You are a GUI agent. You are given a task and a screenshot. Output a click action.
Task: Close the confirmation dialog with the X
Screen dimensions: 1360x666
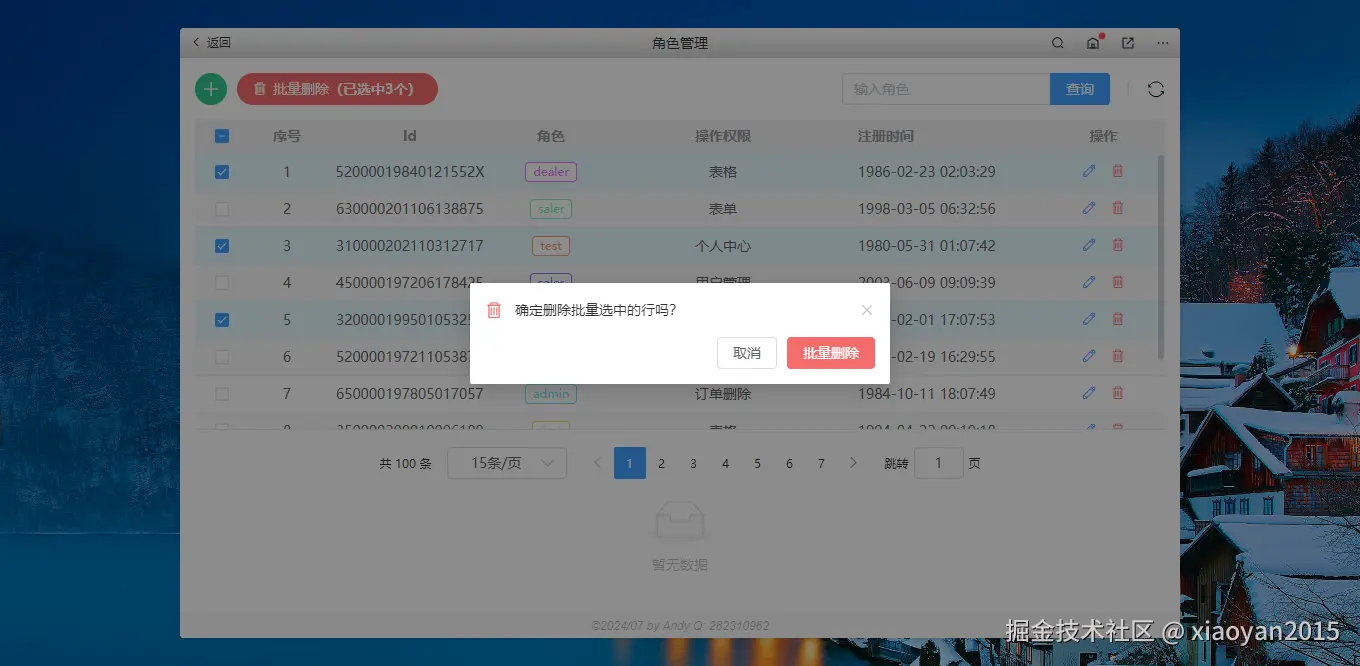866,310
